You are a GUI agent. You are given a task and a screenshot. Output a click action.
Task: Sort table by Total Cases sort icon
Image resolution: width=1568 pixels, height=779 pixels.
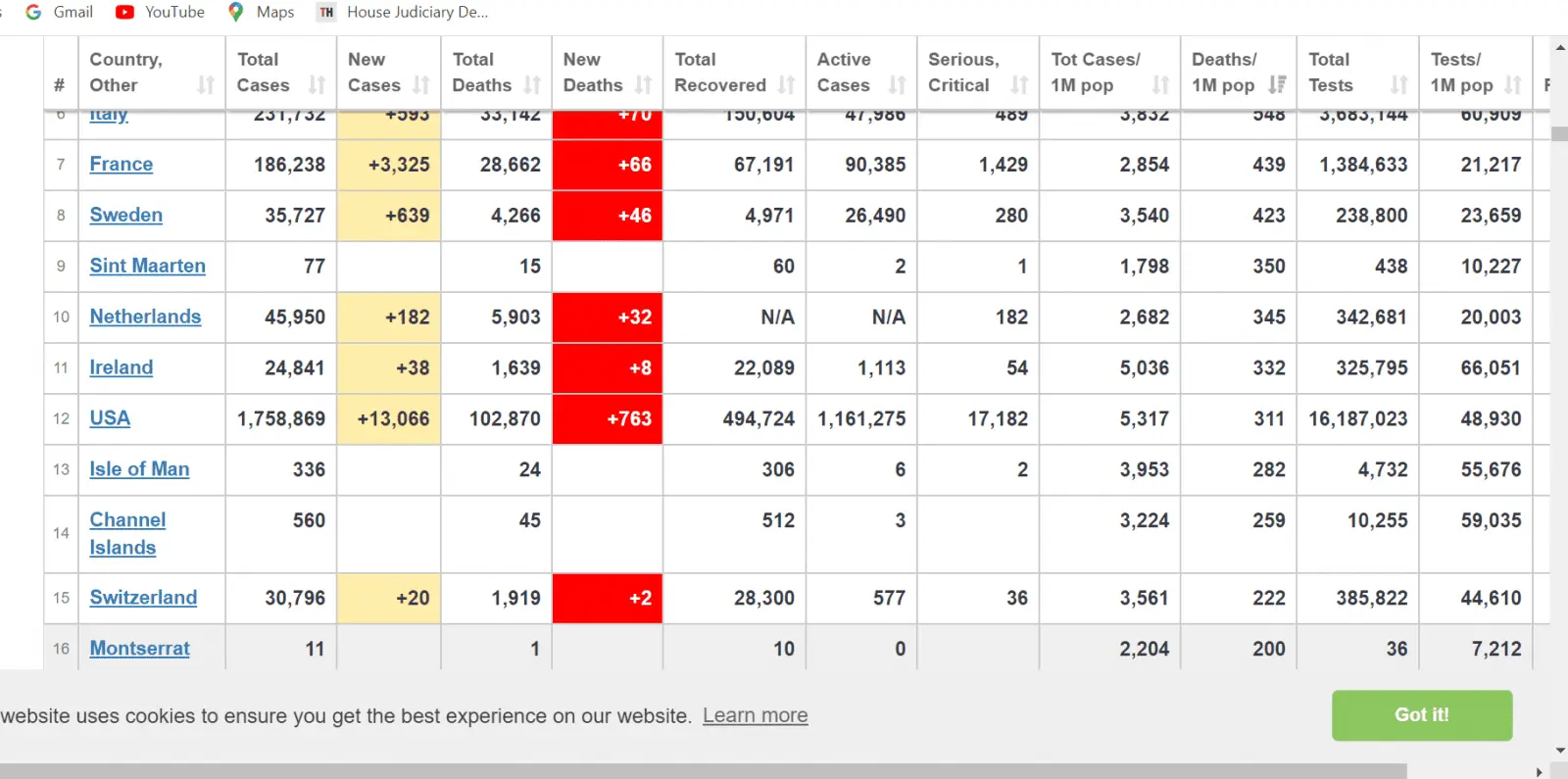[x=317, y=85]
